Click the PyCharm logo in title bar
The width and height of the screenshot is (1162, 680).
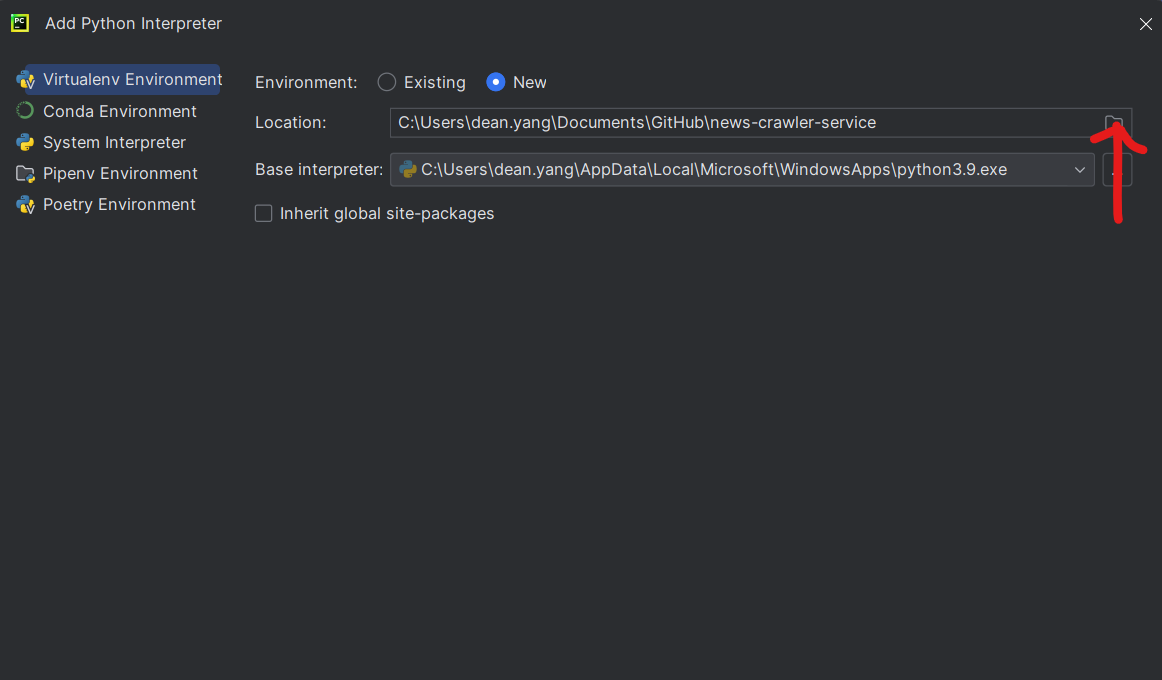coord(20,23)
